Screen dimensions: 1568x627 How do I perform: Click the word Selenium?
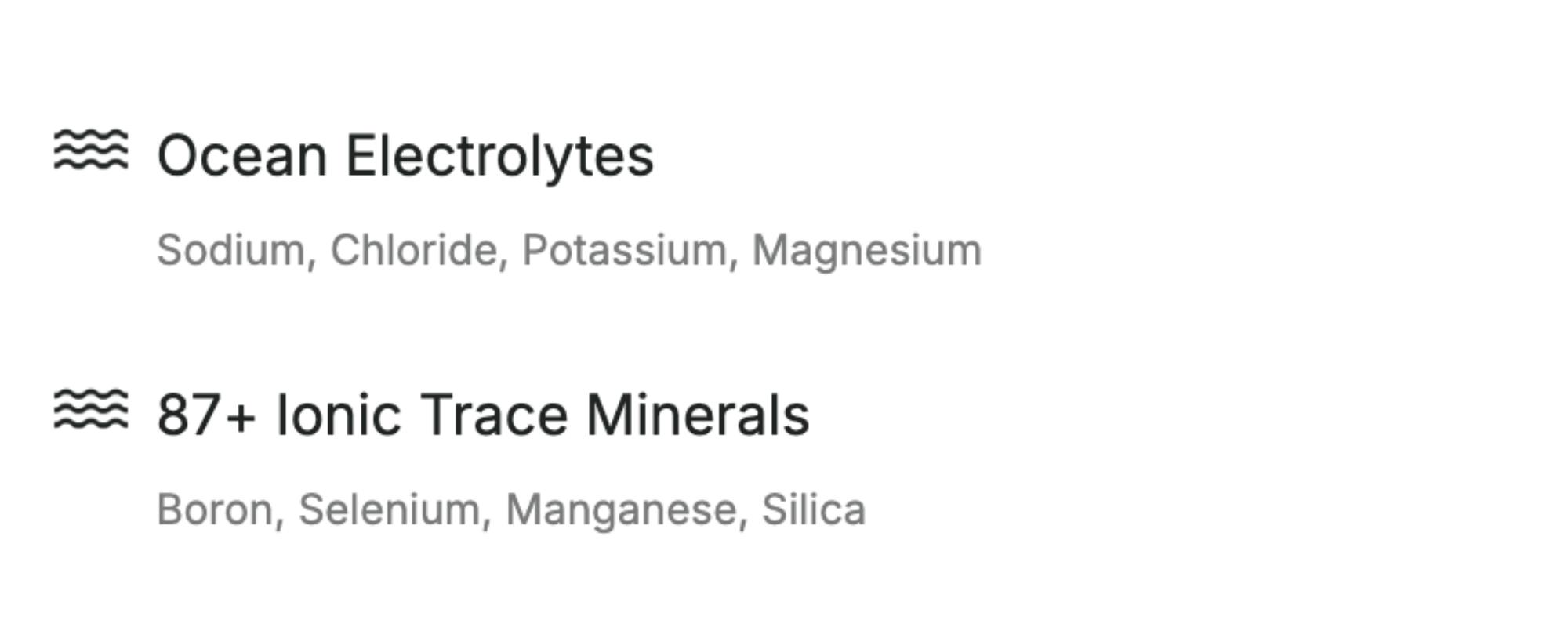point(389,509)
